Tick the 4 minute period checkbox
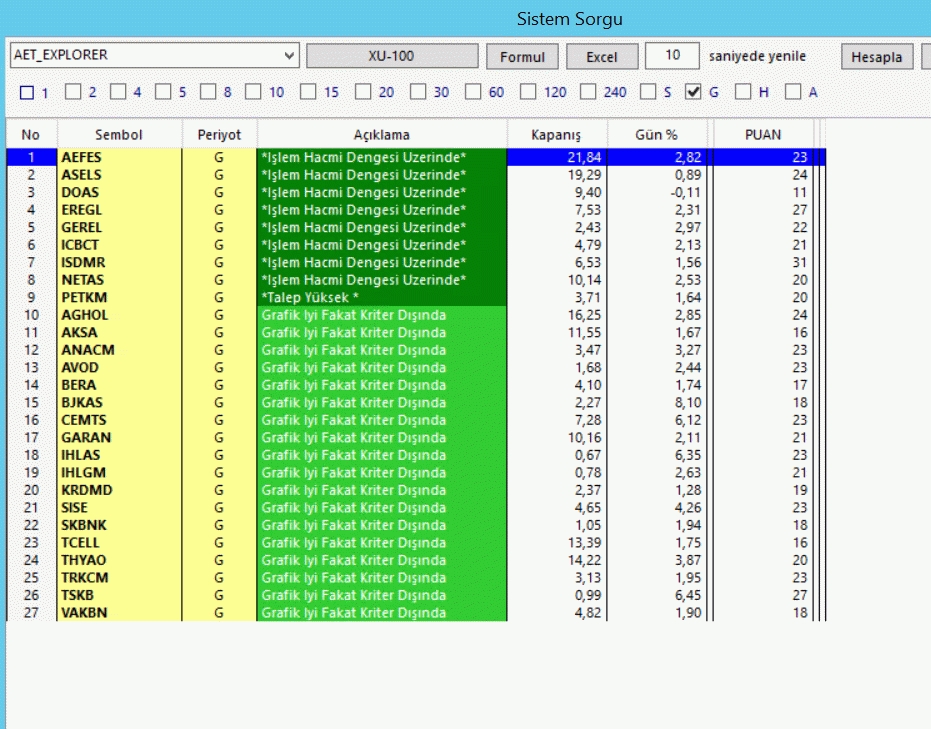This screenshot has height=729, width=931. [x=118, y=91]
